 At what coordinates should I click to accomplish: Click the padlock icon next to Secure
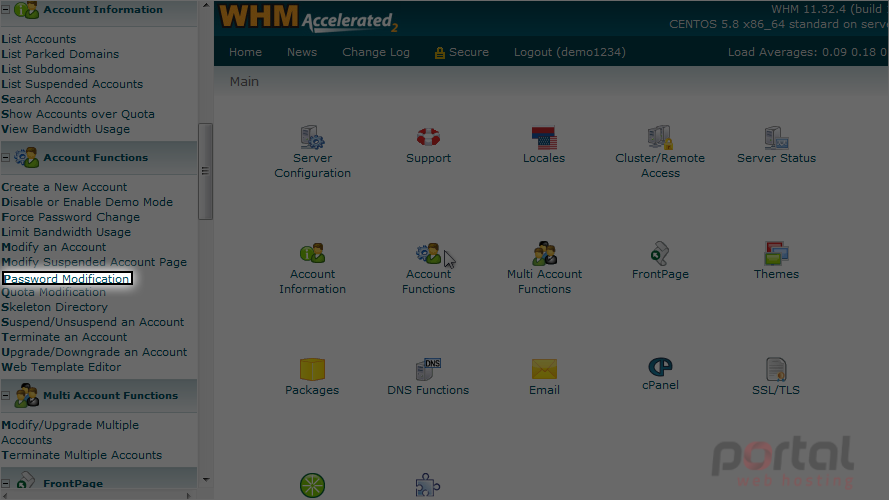[439, 53]
